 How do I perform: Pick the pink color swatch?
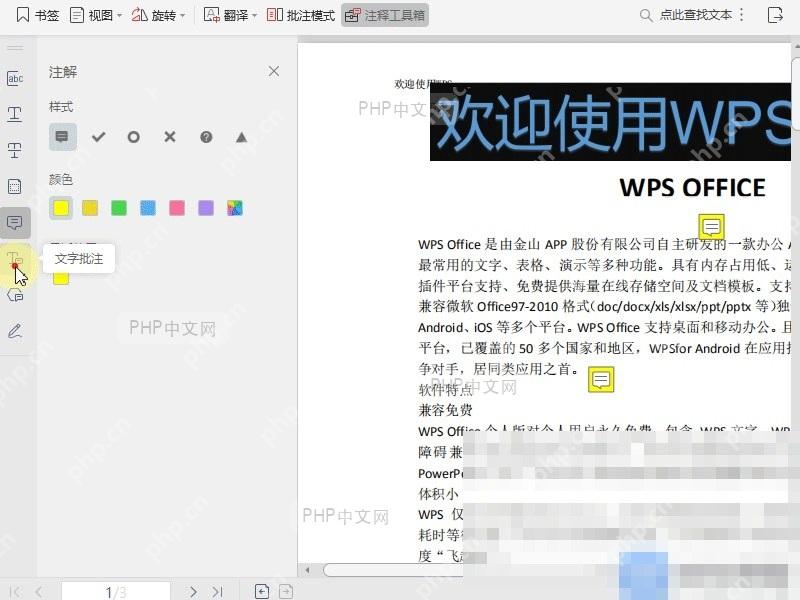click(x=177, y=208)
